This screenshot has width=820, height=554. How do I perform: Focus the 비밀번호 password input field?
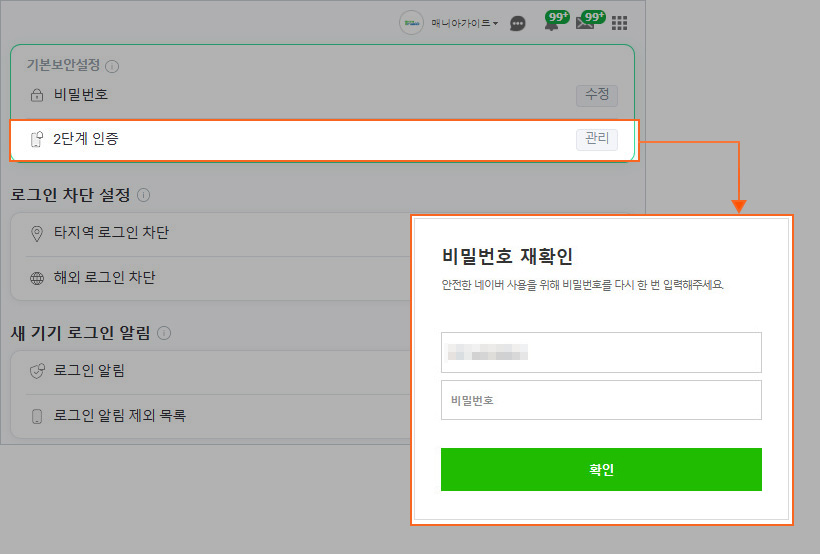click(x=601, y=400)
